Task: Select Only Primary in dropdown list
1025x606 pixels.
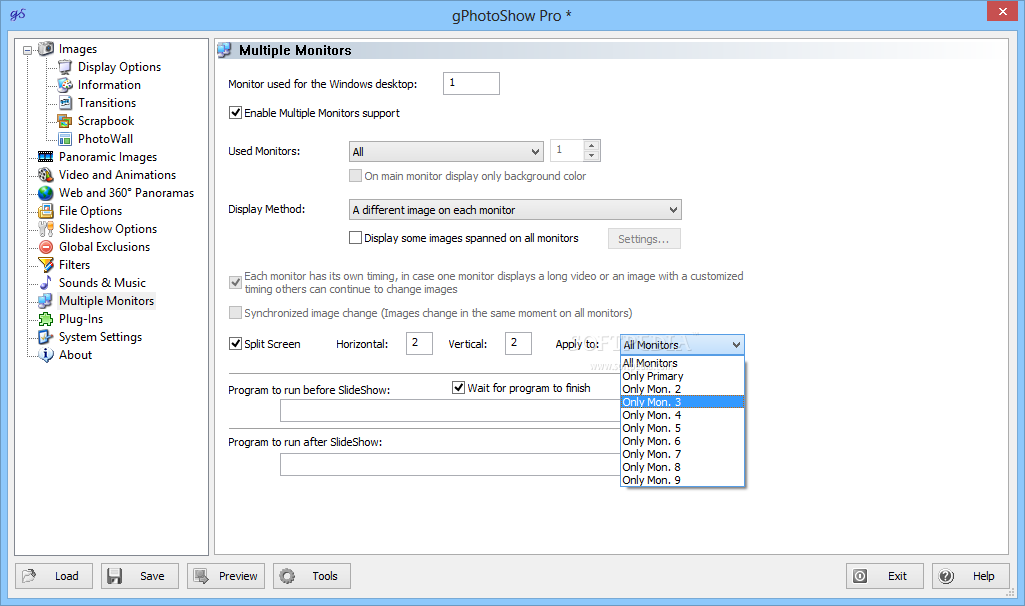Action: [682, 376]
